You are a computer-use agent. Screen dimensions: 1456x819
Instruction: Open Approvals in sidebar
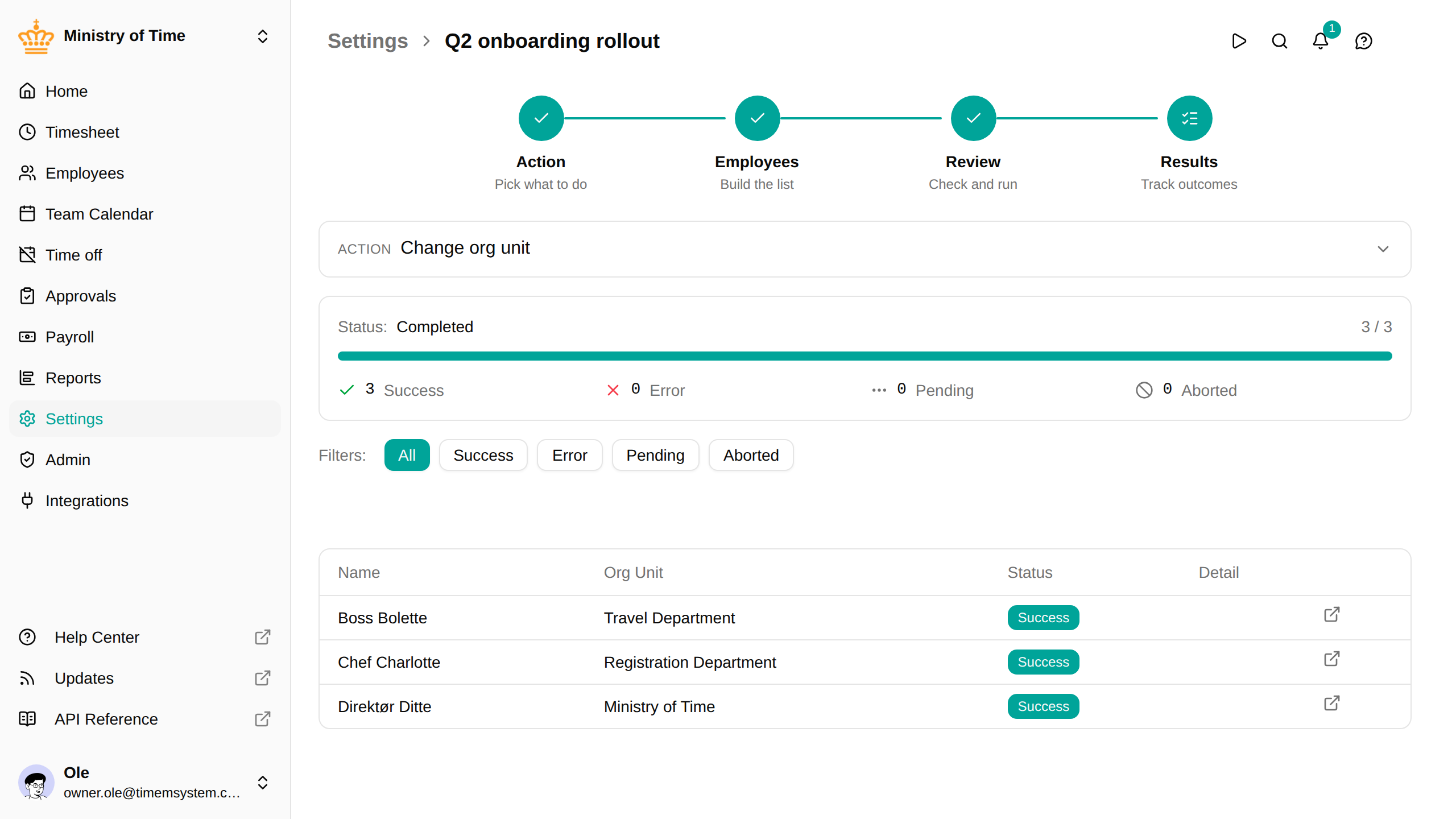145,296
